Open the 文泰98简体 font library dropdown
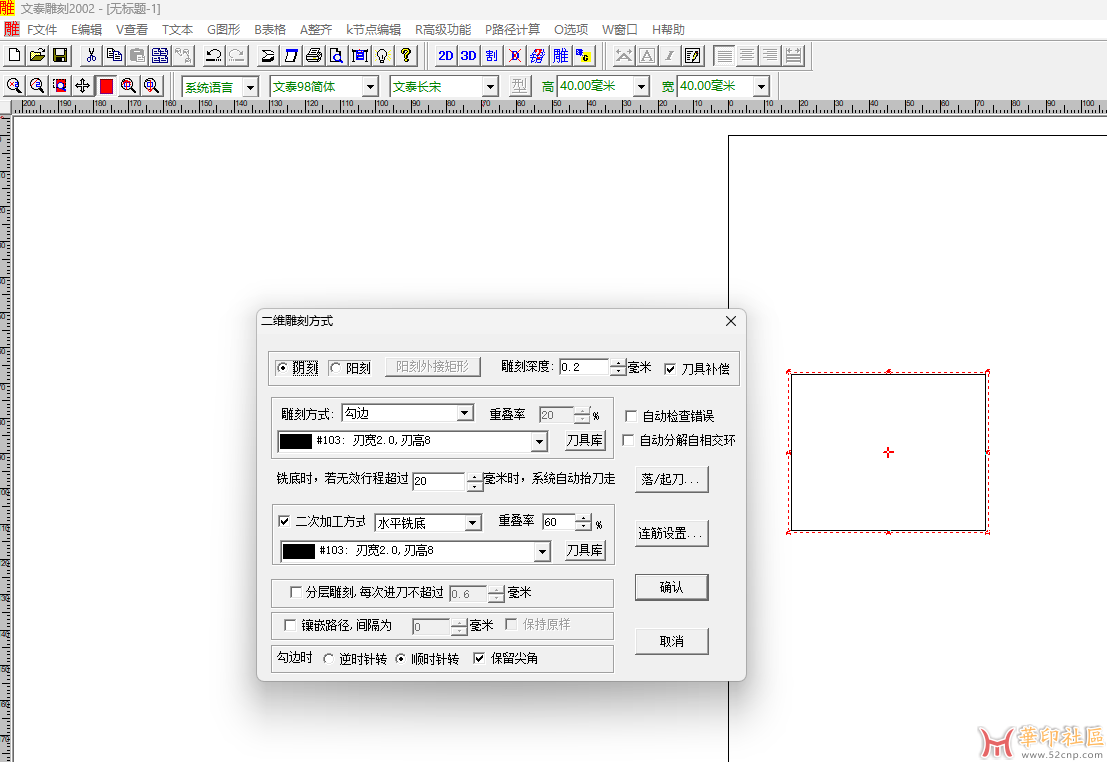Screen dimensions: 1107x762 370,87
